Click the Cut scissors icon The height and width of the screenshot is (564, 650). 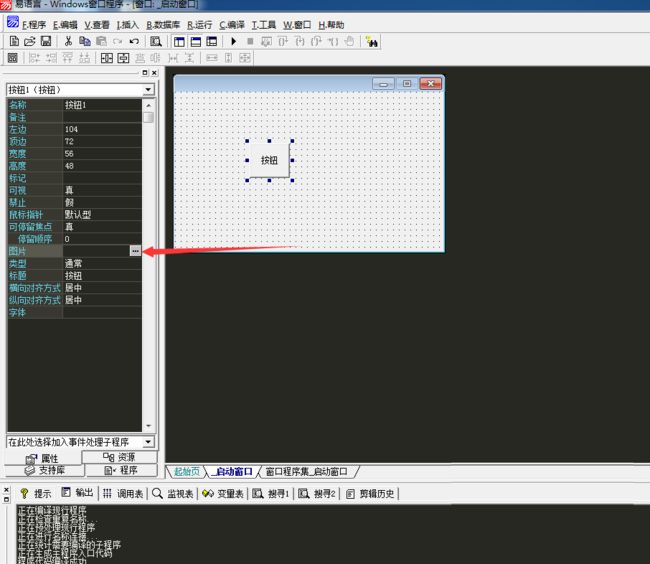coord(68,41)
